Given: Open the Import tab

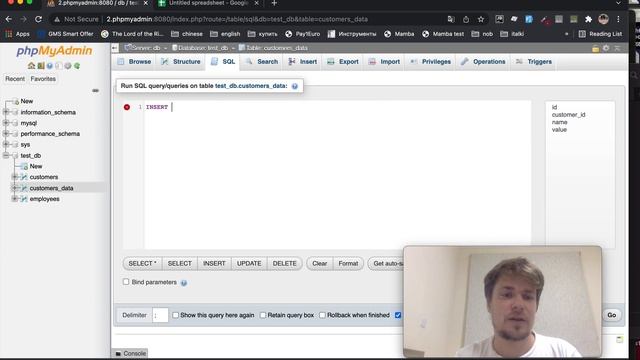Looking at the screenshot, I should (384, 62).
